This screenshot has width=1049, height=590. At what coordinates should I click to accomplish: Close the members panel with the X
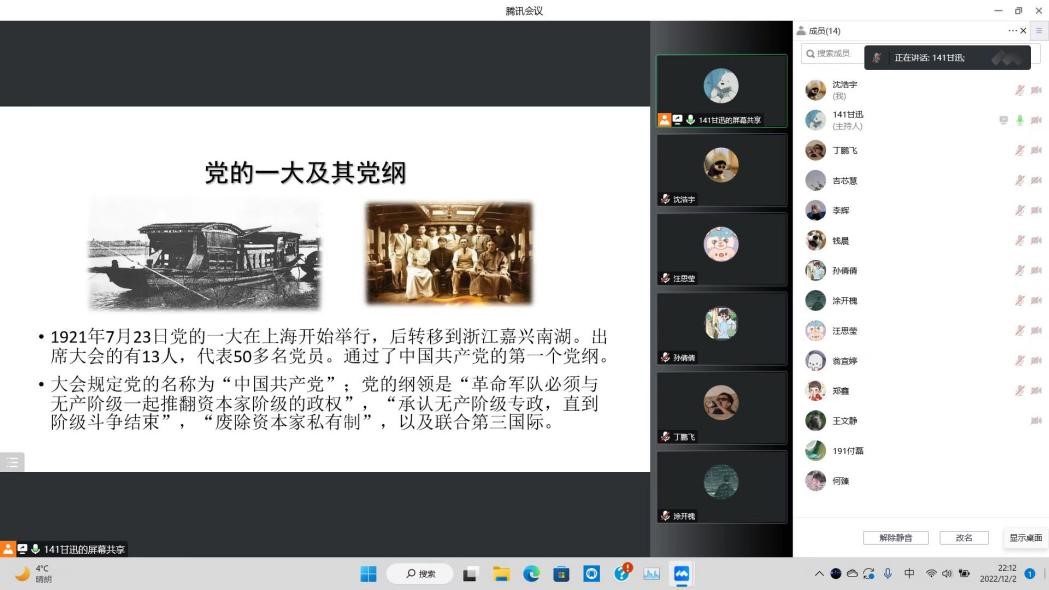pyautogui.click(x=1023, y=31)
